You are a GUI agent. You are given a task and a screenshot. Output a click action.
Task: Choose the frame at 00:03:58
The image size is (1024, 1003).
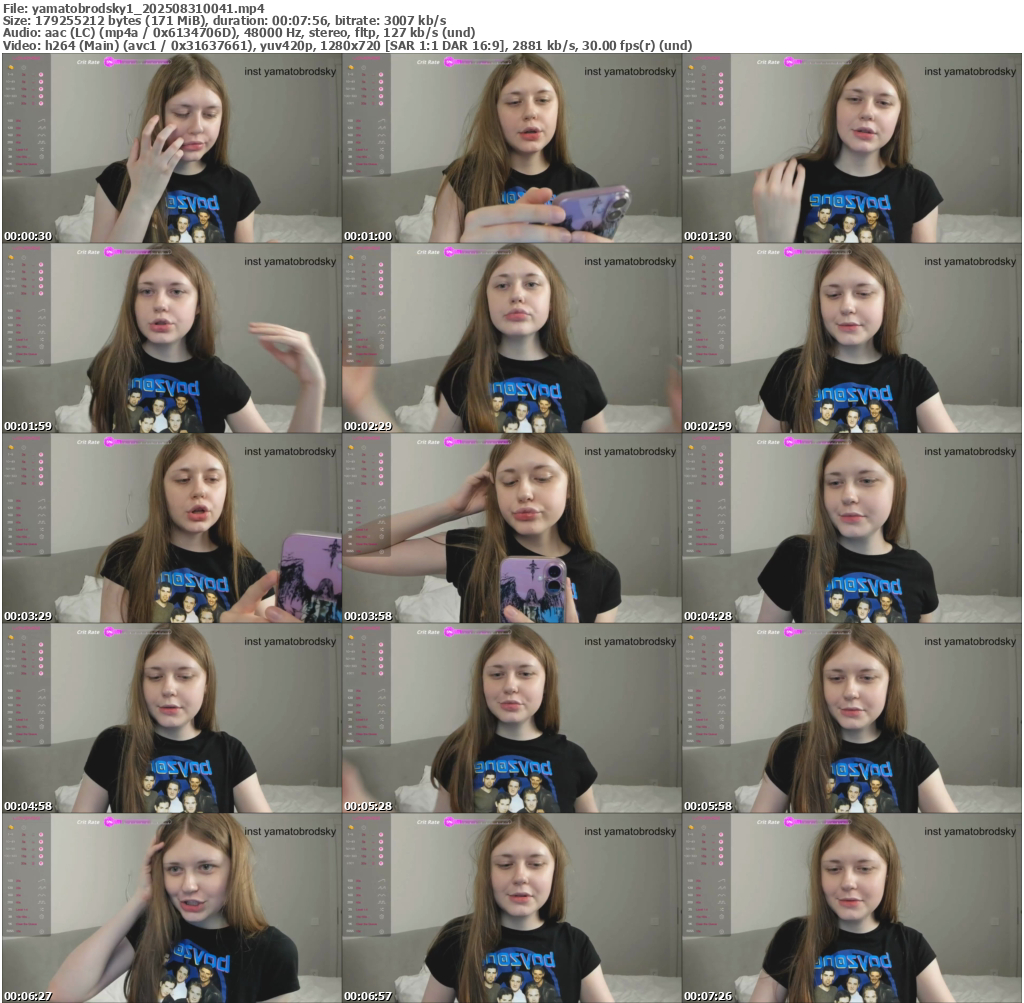(x=511, y=528)
